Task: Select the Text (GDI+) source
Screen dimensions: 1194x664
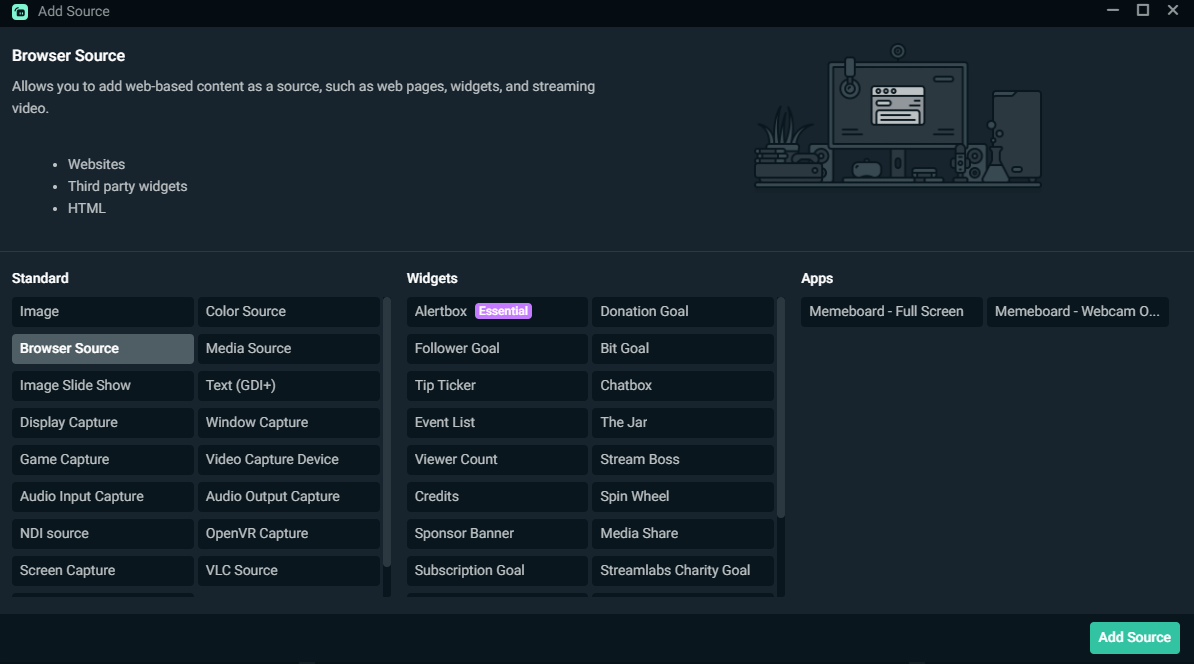Action: coord(288,385)
